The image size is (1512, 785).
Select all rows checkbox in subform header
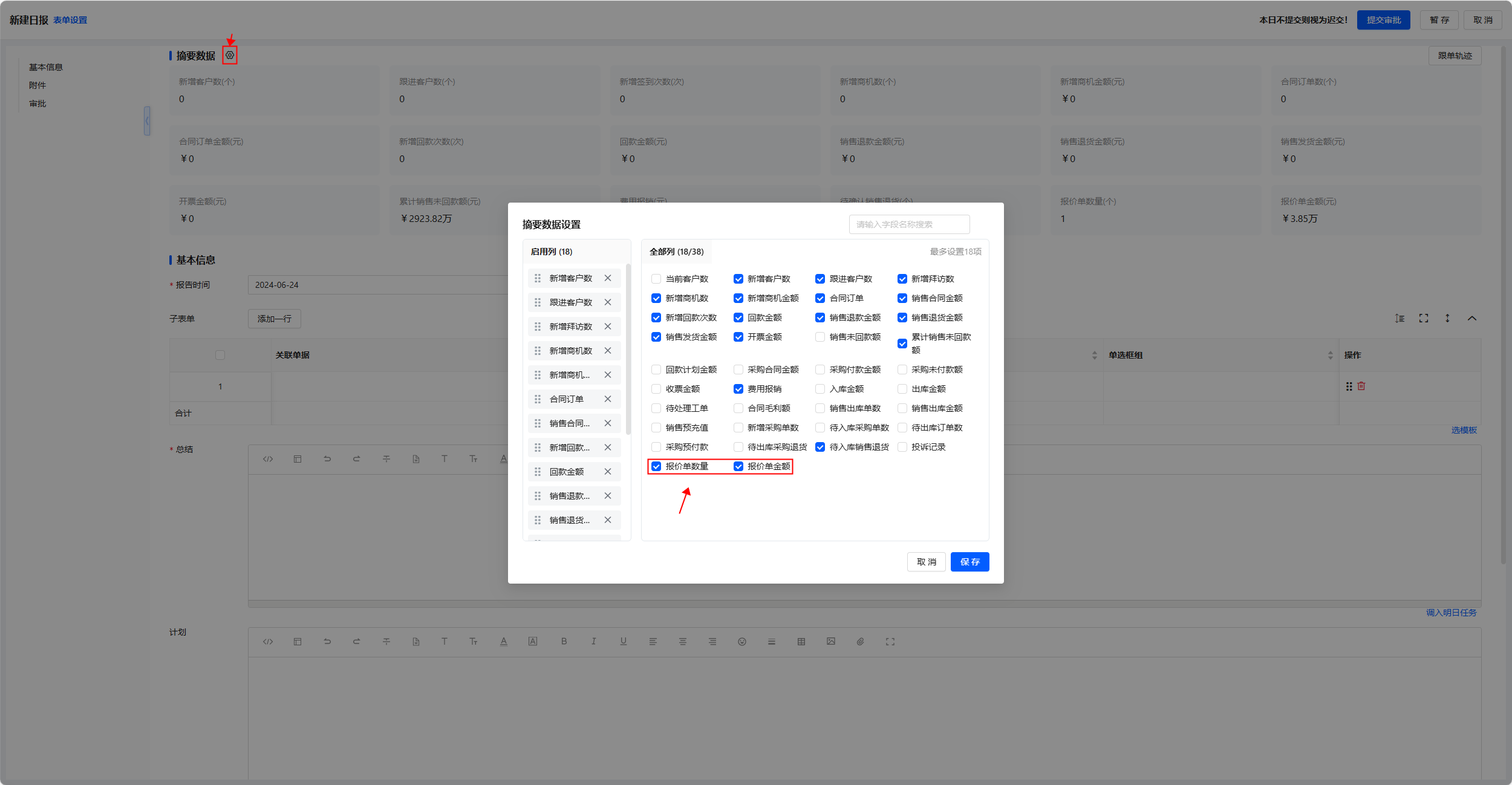pos(220,355)
